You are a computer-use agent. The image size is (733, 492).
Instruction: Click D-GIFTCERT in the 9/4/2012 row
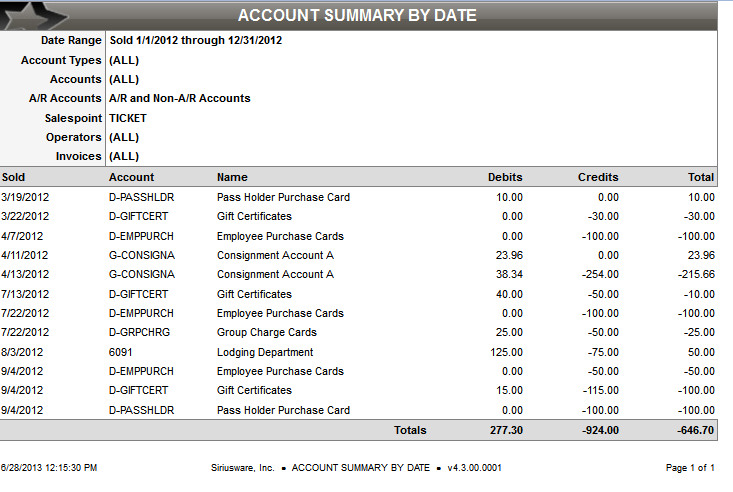click(138, 391)
